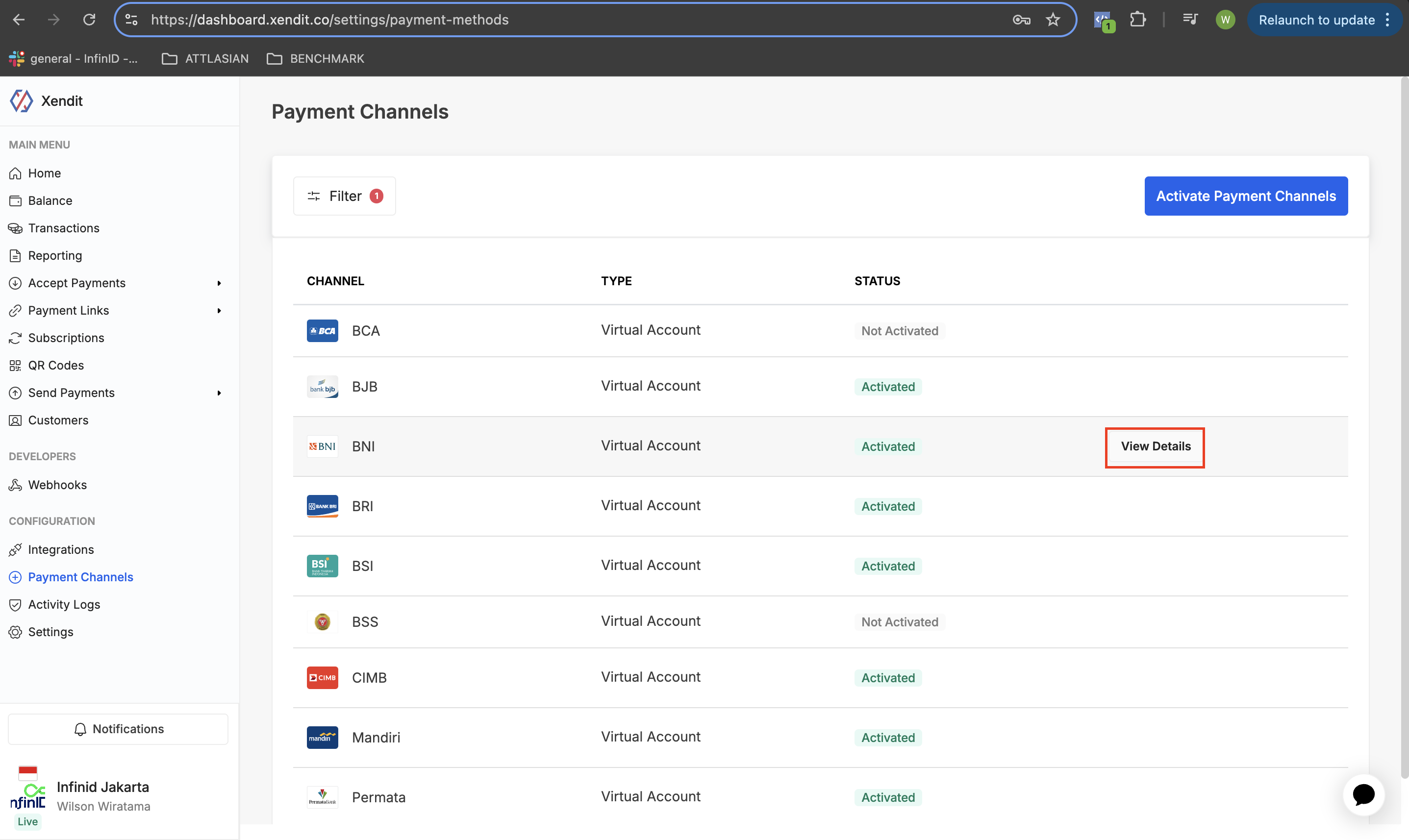Open the Filter options

pos(344,196)
